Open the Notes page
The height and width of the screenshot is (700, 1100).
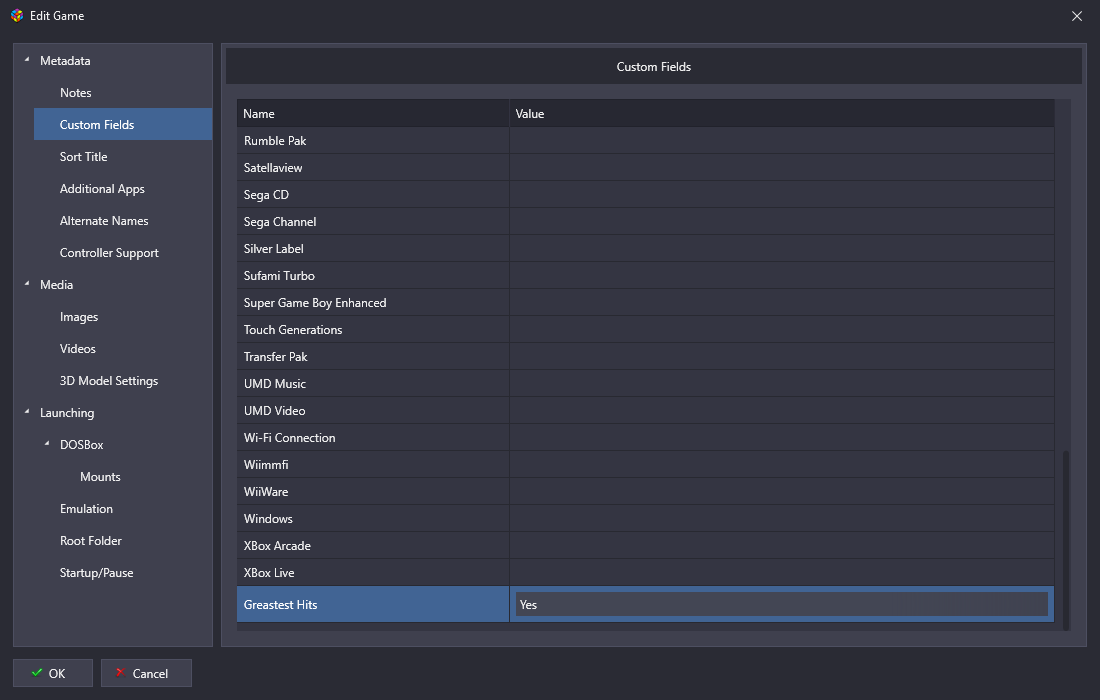[76, 93]
